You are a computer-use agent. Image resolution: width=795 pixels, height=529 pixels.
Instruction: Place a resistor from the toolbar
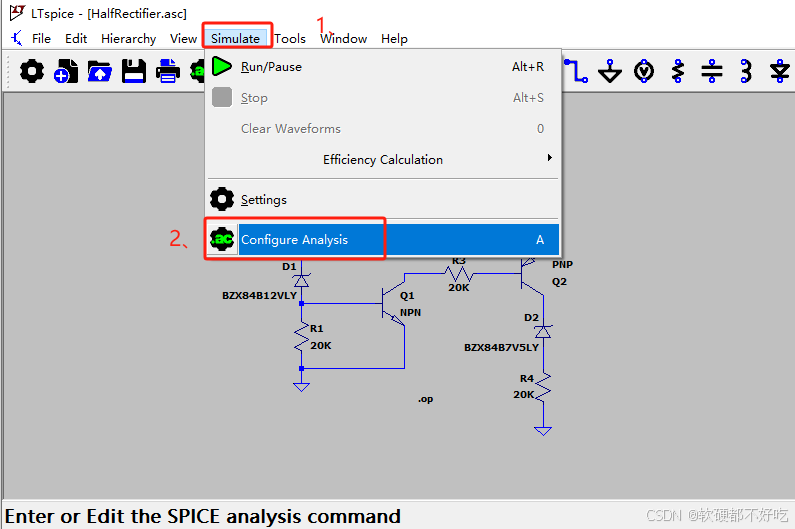(678, 71)
